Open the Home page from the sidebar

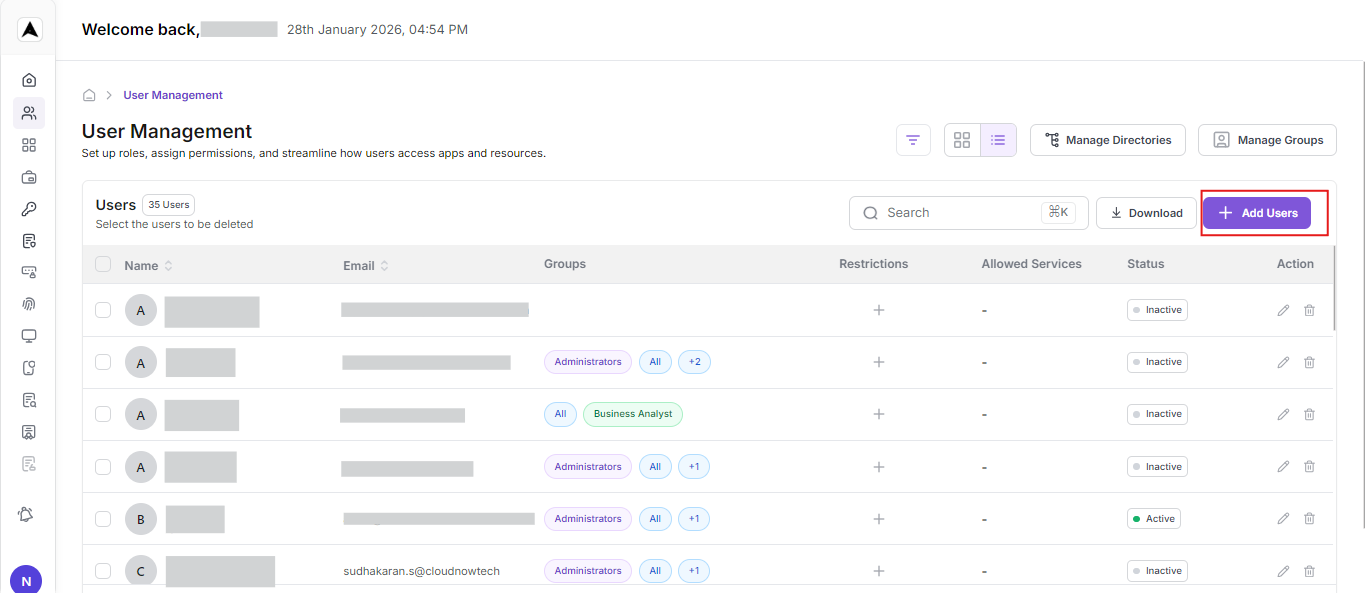tap(29, 79)
